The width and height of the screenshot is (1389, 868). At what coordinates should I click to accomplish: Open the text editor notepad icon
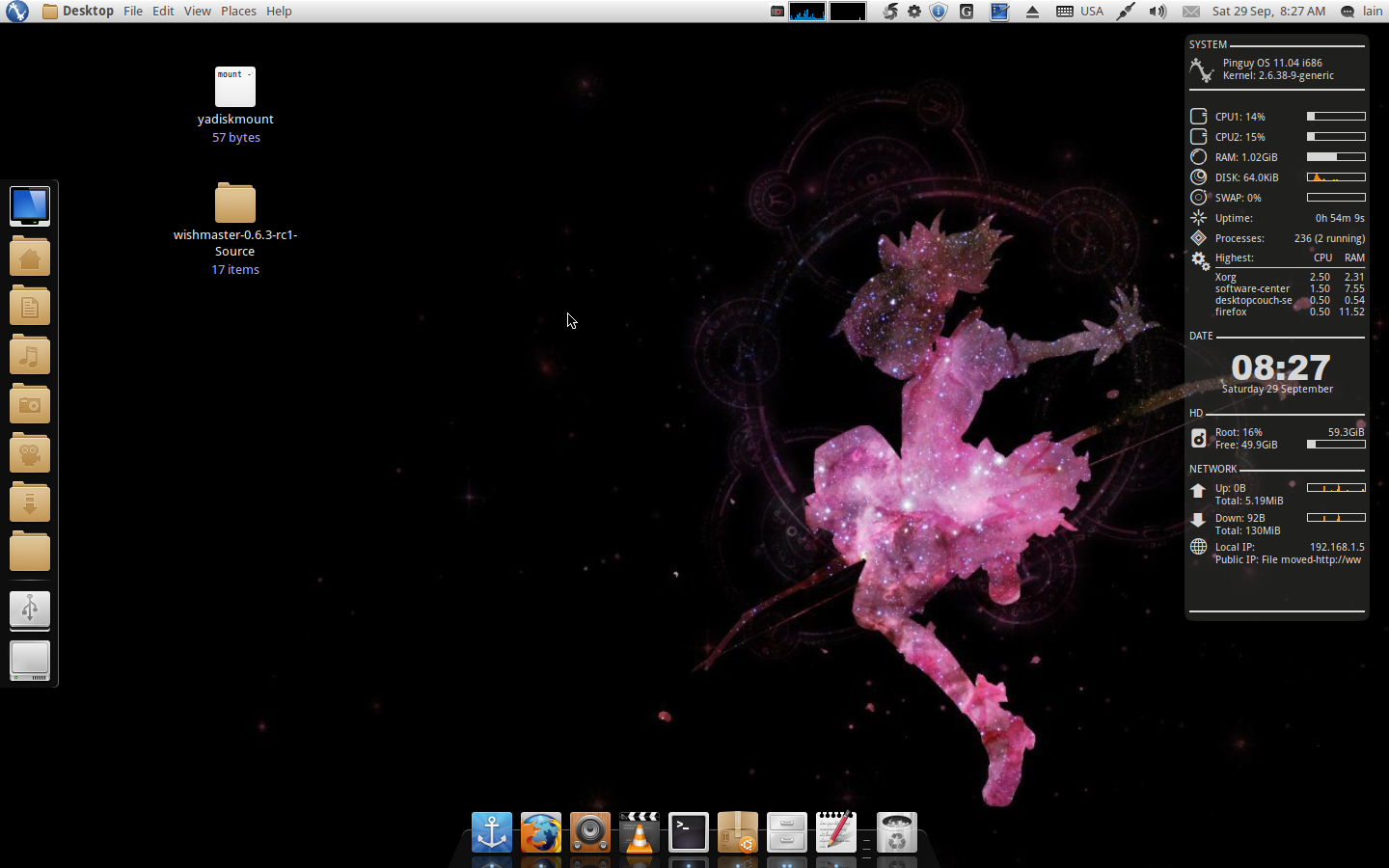pyautogui.click(x=835, y=832)
